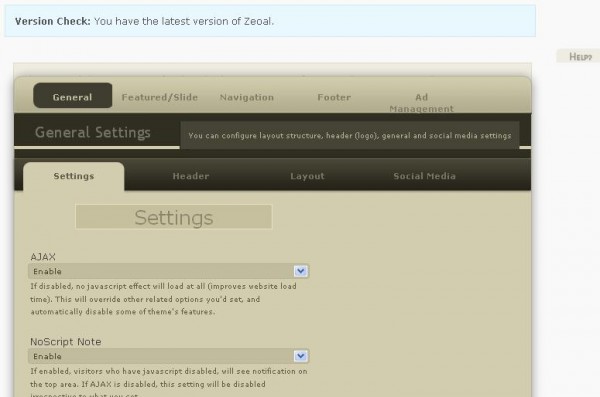Open the Social Media sub-tab

[424, 176]
